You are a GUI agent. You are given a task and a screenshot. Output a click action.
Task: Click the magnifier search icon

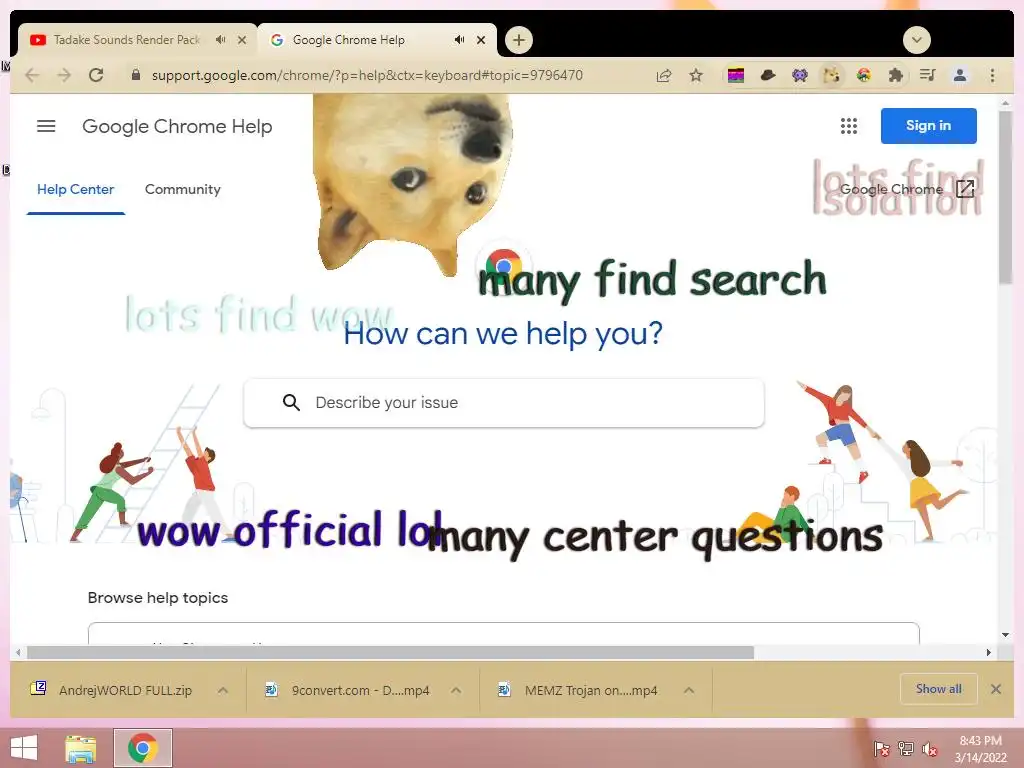pyautogui.click(x=291, y=403)
